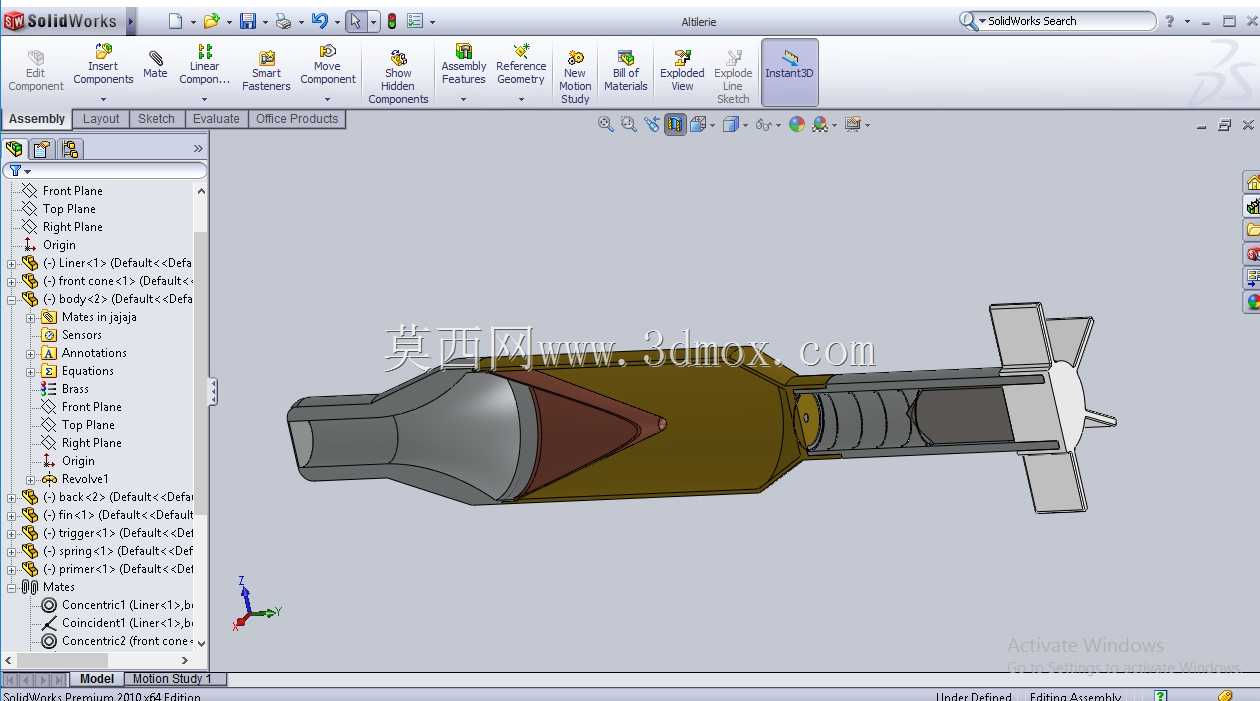Expand the SolidWorks menu flyout arrow

tap(131, 21)
